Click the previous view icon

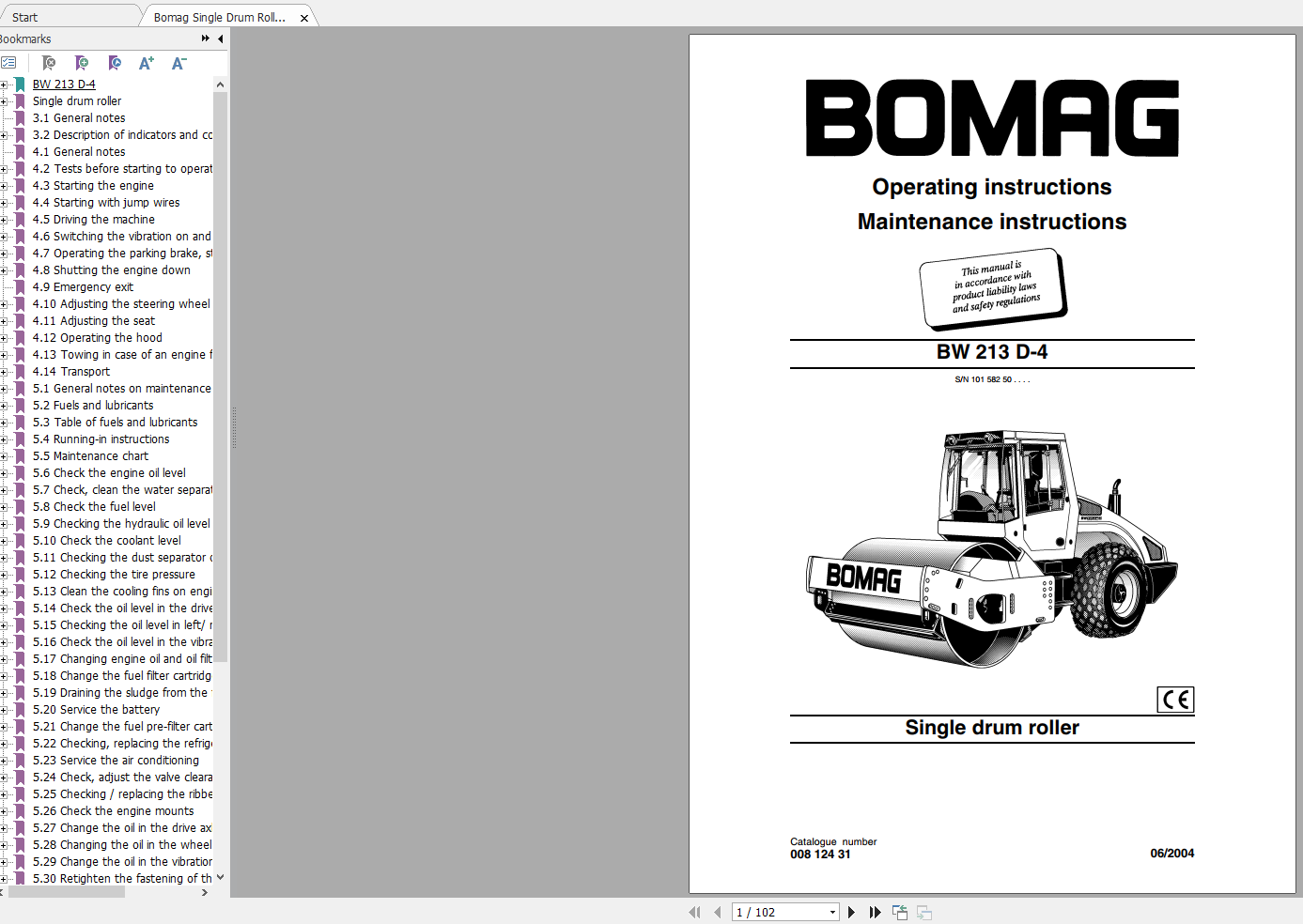tap(900, 912)
